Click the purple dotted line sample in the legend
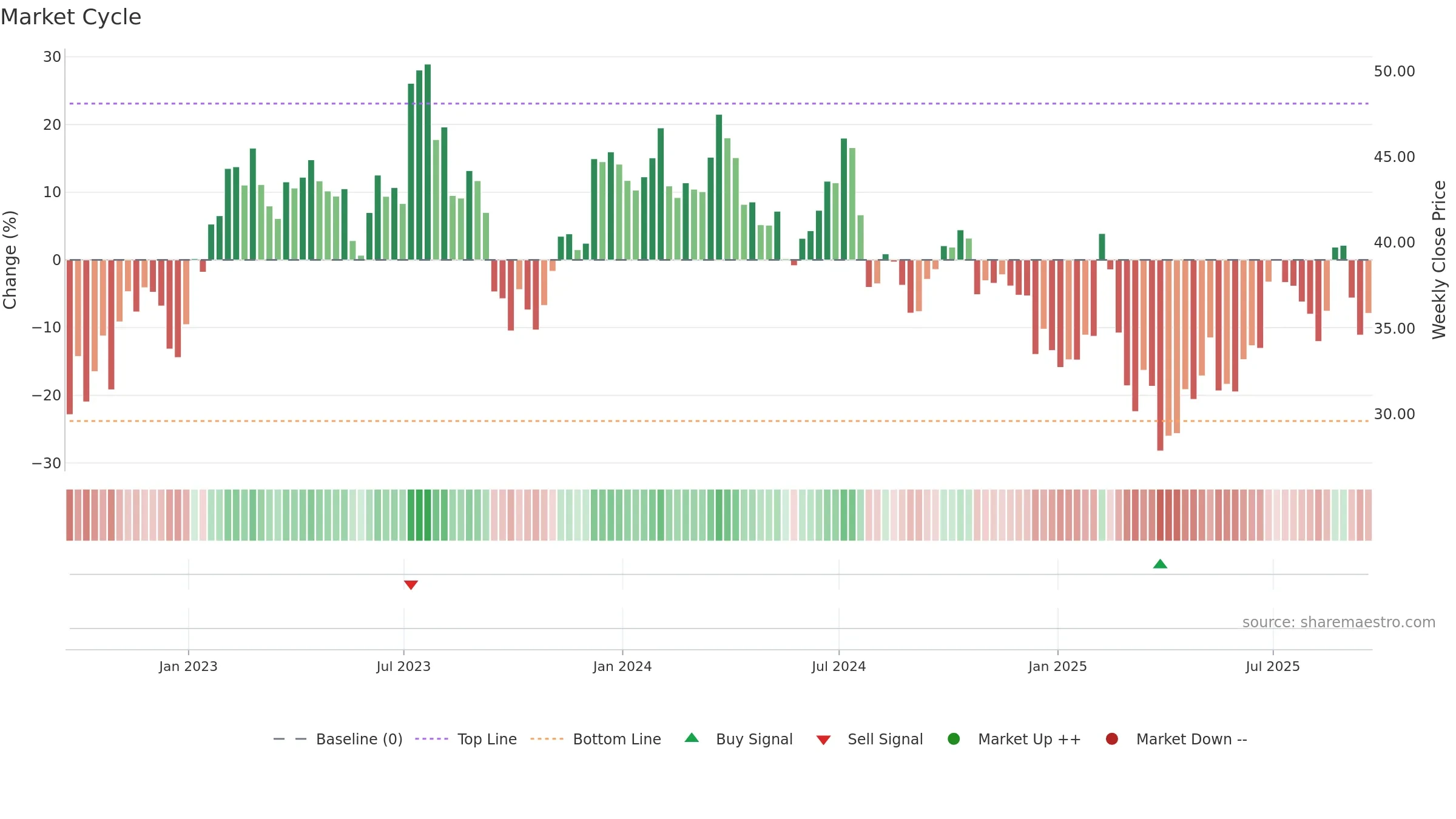Image resolution: width=1456 pixels, height=819 pixels. coord(431,739)
